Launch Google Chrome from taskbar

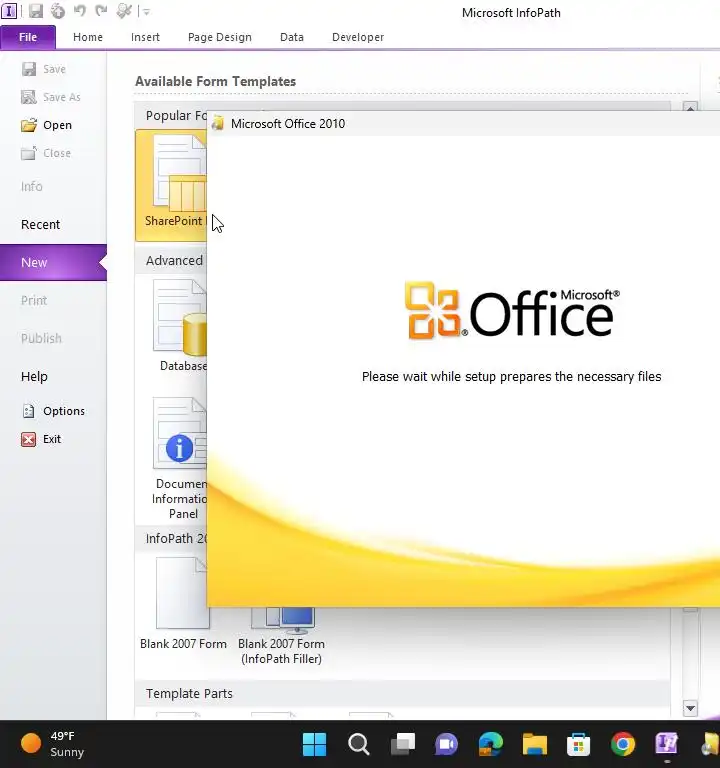623,744
